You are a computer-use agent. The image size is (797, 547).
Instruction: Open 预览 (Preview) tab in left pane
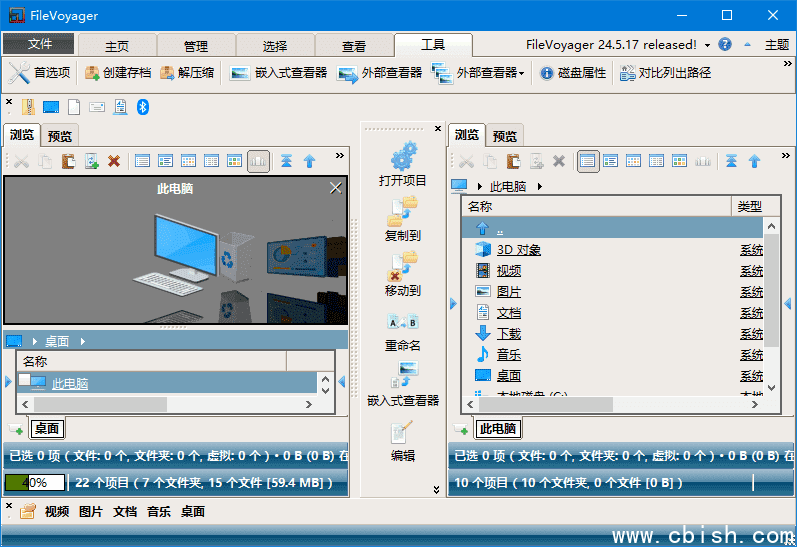tap(59, 136)
